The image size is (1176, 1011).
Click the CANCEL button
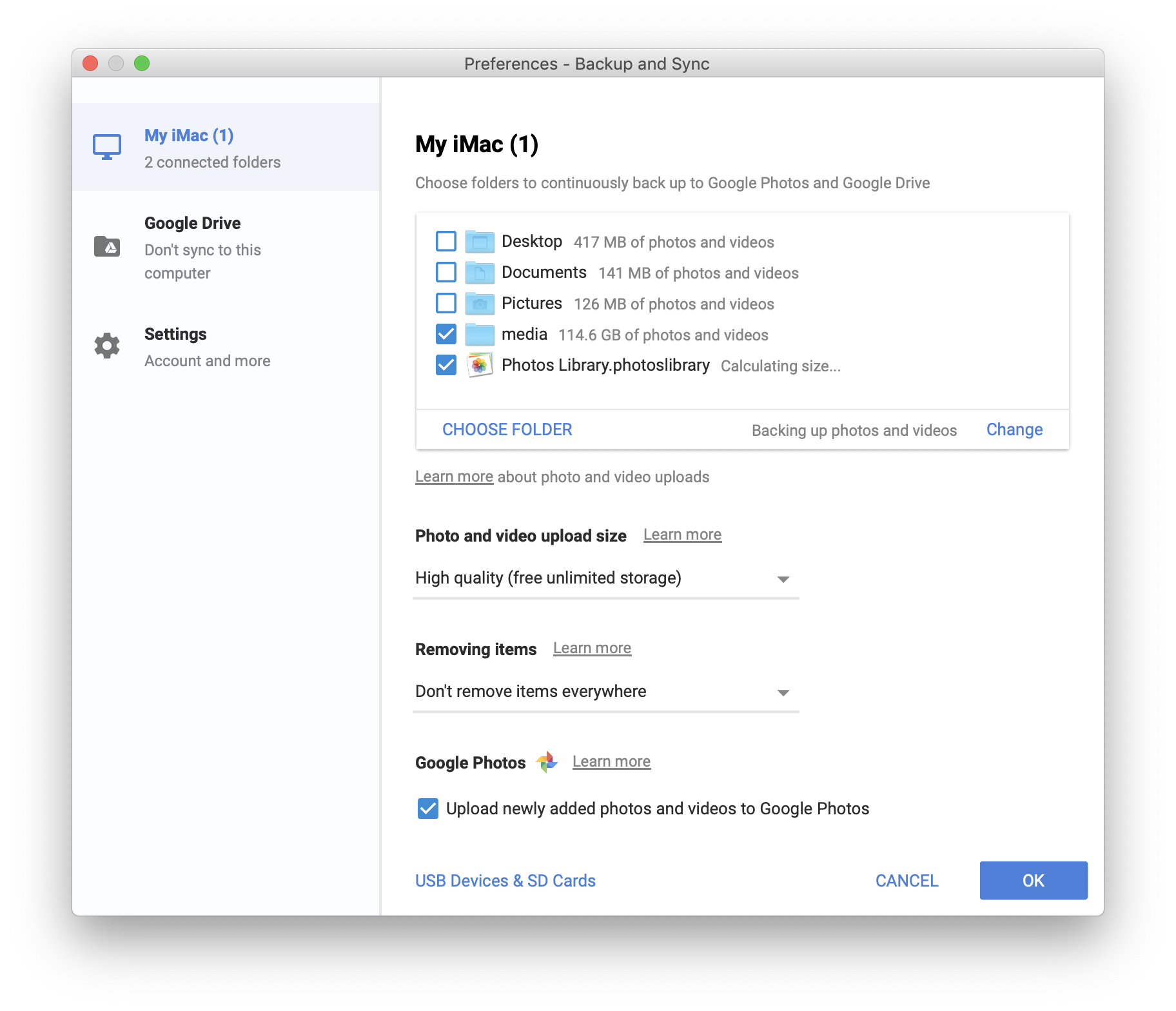pyautogui.click(x=906, y=881)
